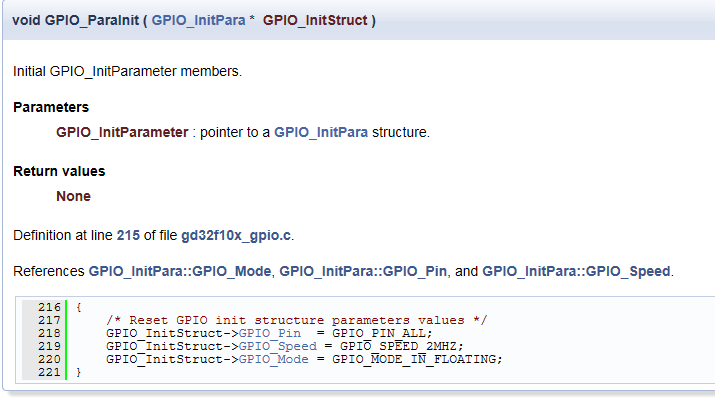Open GPIO_InitPara::GPIO_Mode reference
Screen dimensions: 715x398
(180, 271)
